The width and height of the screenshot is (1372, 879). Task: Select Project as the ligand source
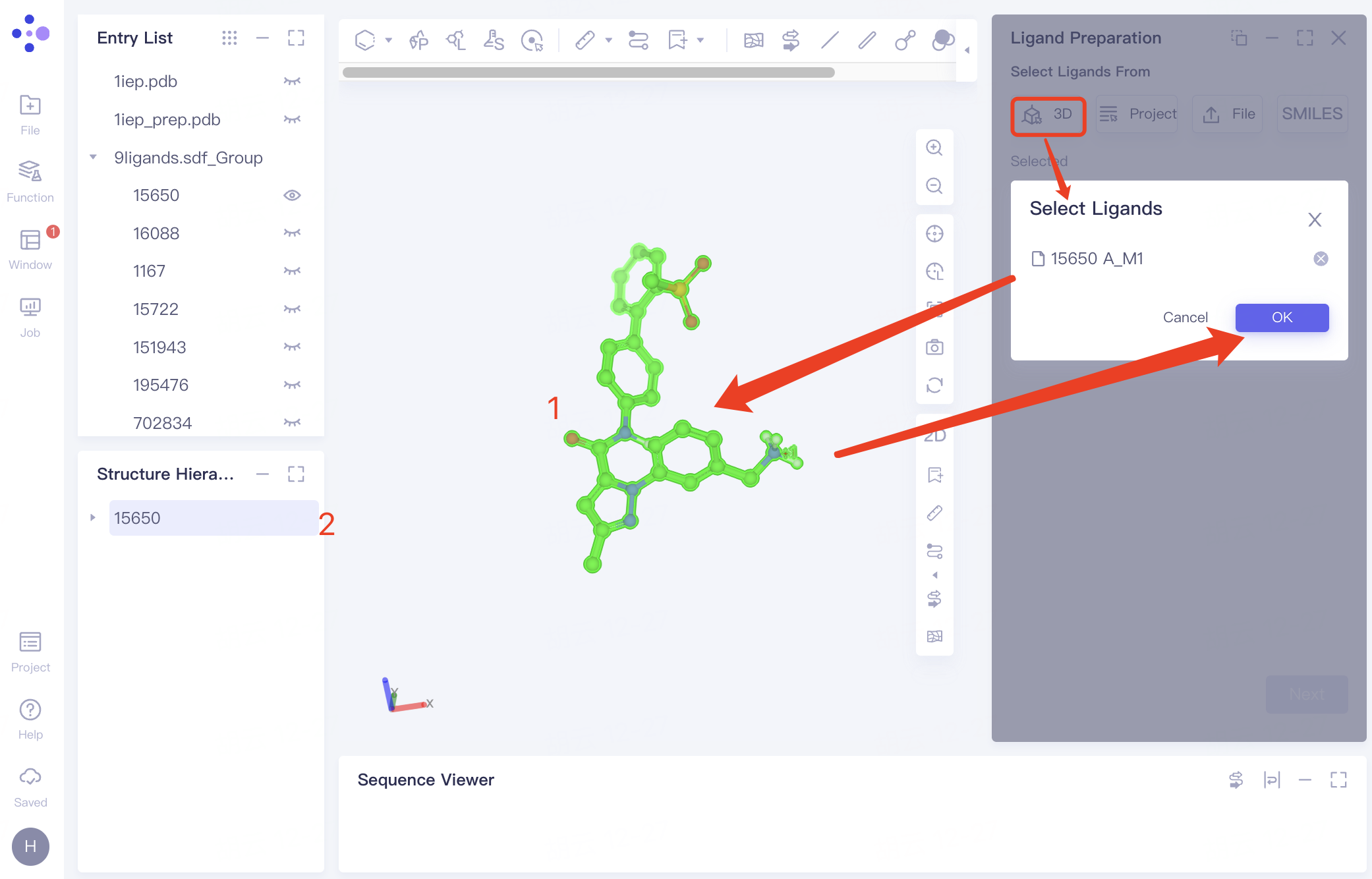point(1137,113)
